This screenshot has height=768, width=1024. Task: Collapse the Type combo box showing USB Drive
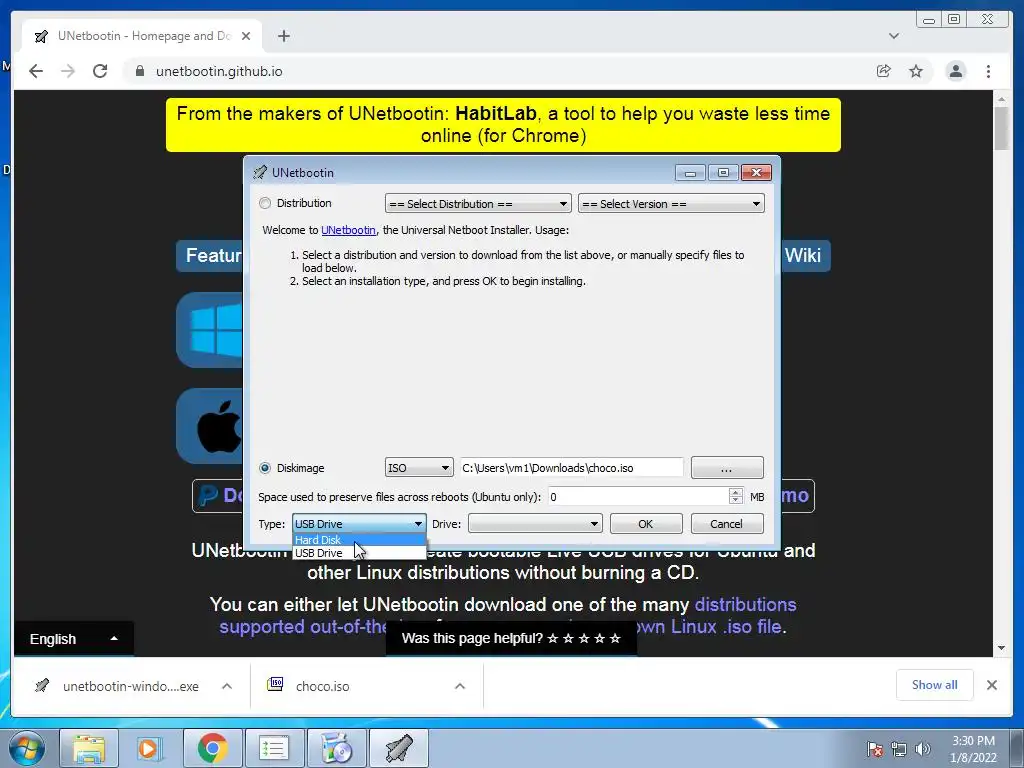pyautogui.click(x=359, y=524)
